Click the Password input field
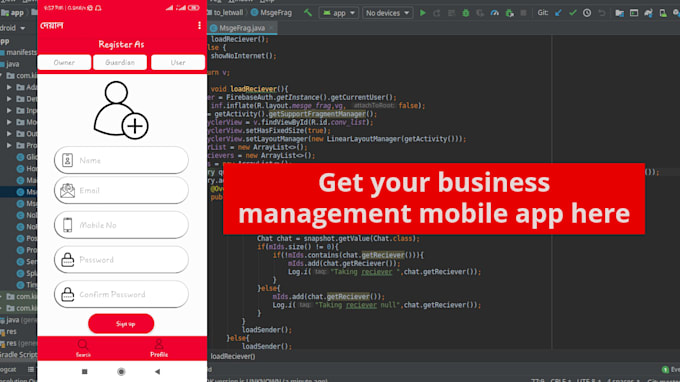This screenshot has height=382, width=680. click(121, 260)
